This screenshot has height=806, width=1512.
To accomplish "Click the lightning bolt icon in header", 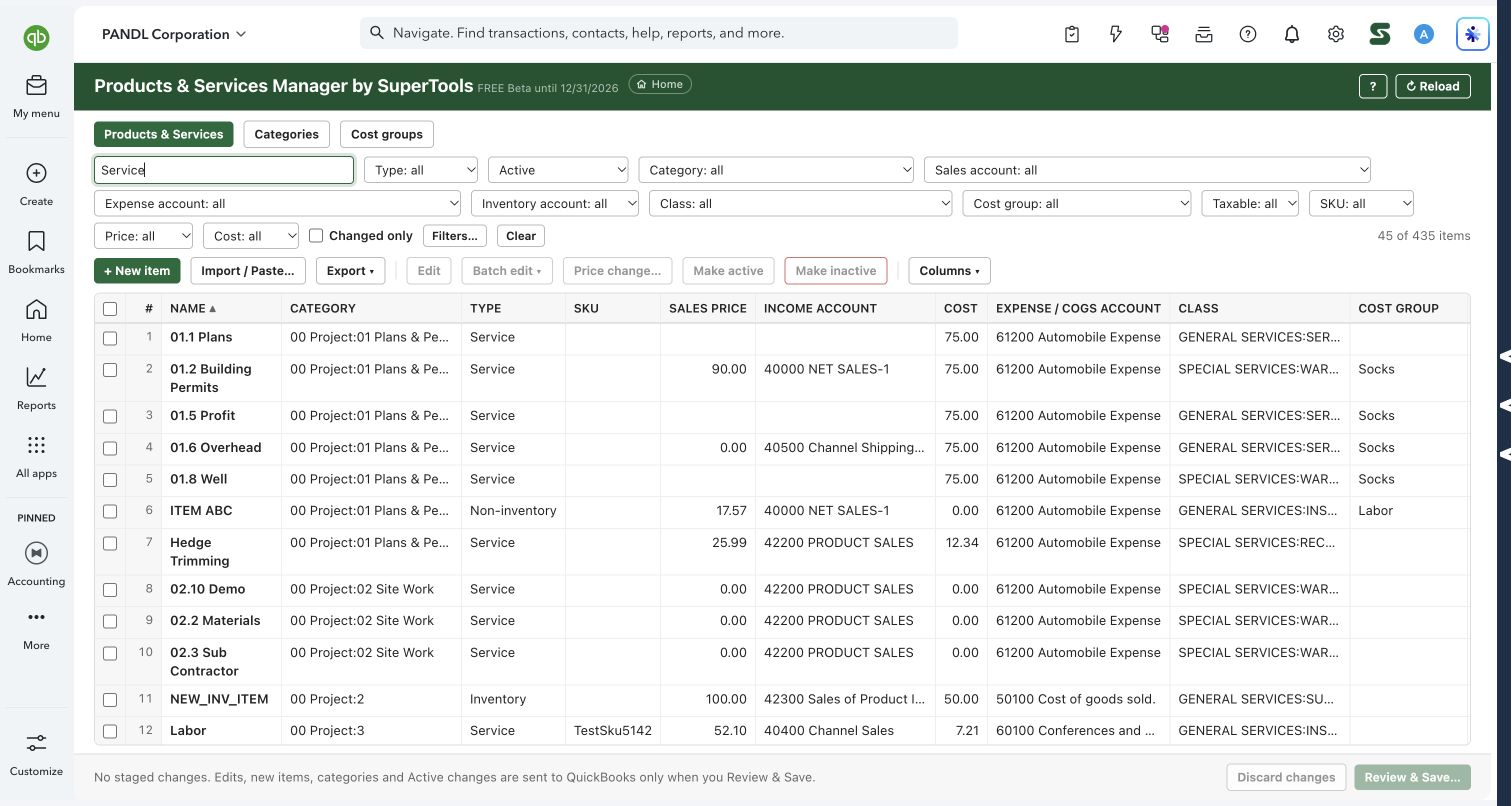I will pos(1116,34).
